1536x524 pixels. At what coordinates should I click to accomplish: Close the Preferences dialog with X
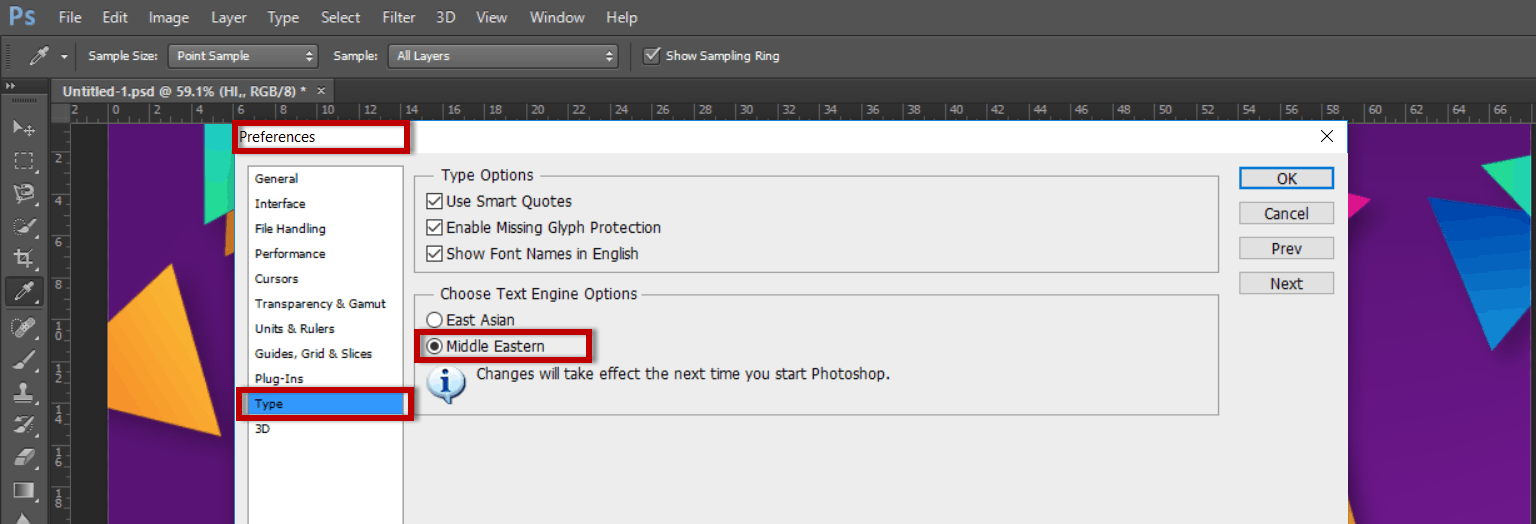click(1327, 136)
